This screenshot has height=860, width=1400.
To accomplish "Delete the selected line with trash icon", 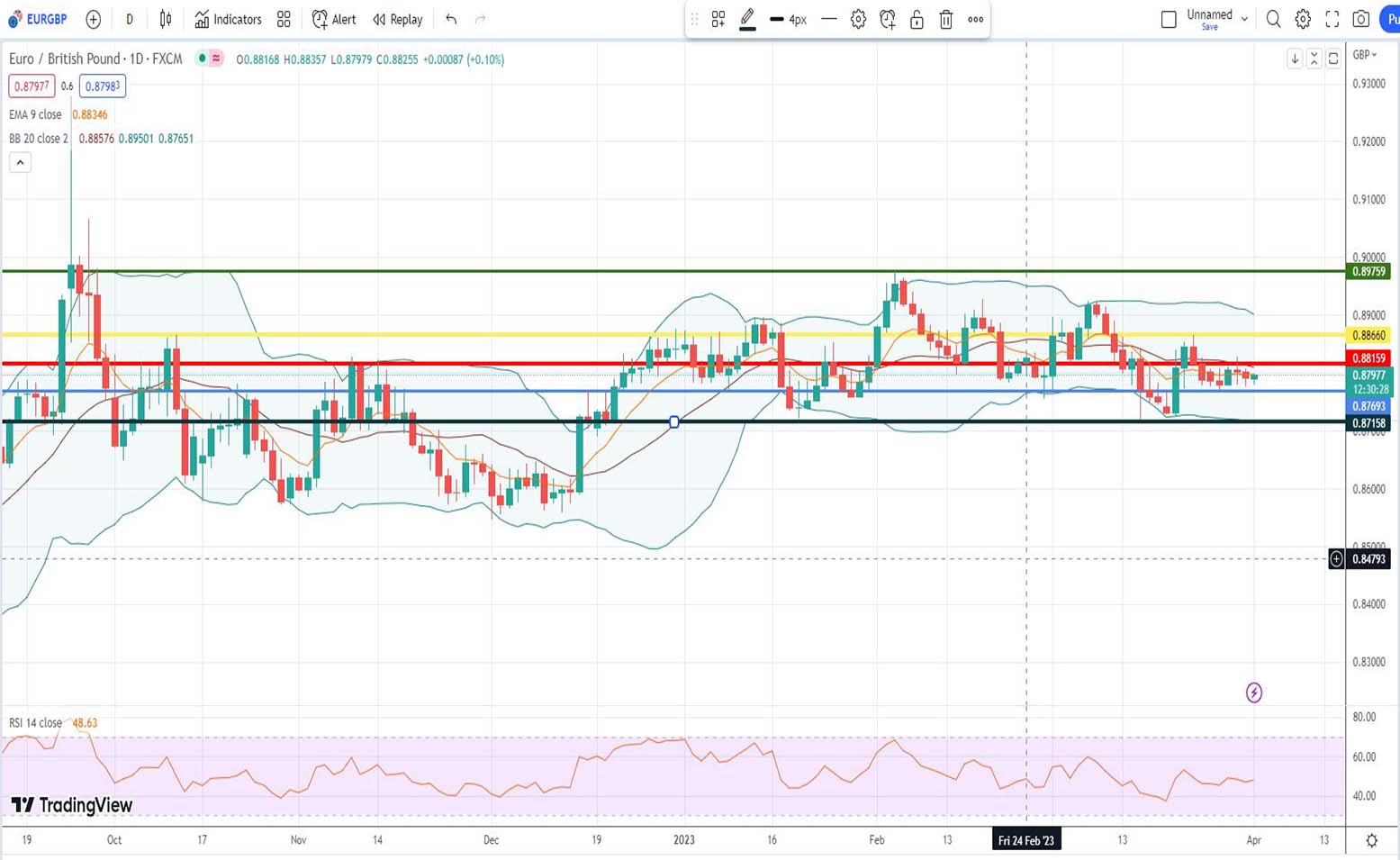I will (946, 19).
